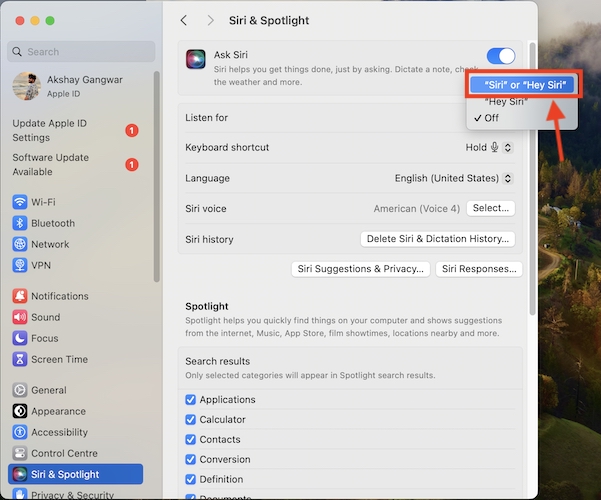The image size is (601, 500).
Task: Click Akshay Gangwar profile picture
Action: coord(26,86)
